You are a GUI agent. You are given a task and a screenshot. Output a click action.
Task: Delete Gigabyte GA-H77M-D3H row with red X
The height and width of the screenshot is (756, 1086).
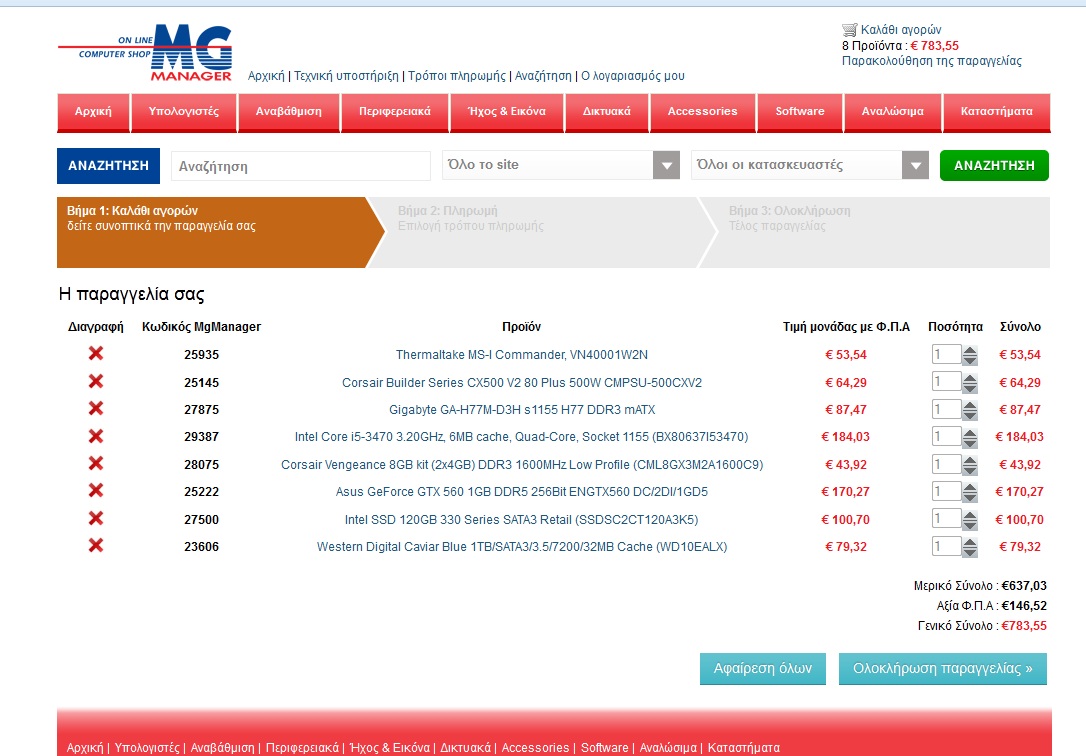coord(96,408)
